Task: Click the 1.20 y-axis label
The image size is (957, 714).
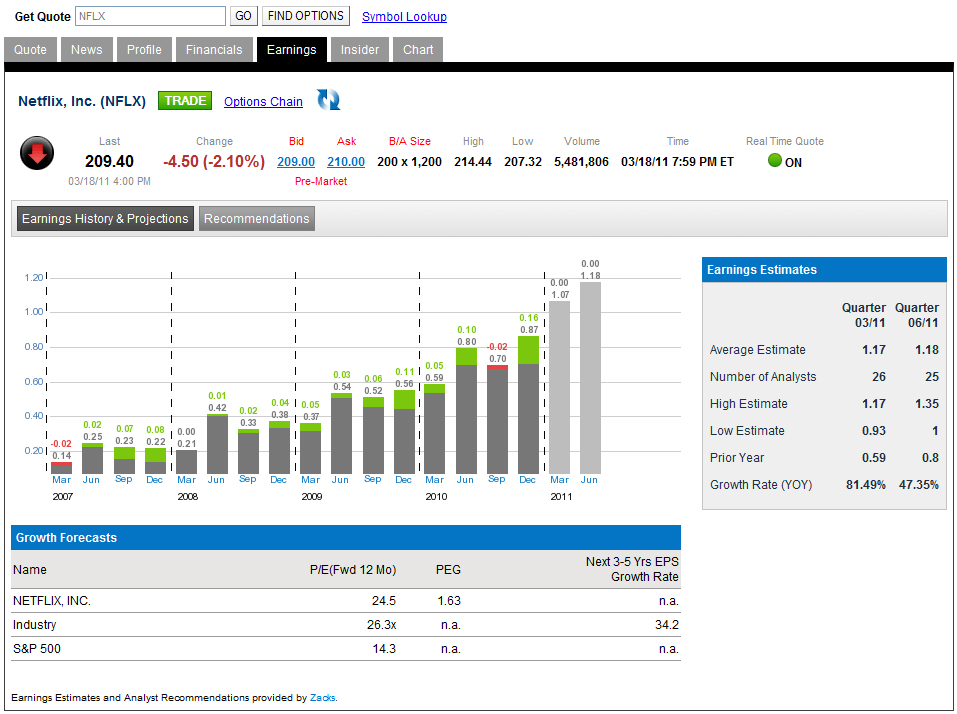Action: coord(34,278)
